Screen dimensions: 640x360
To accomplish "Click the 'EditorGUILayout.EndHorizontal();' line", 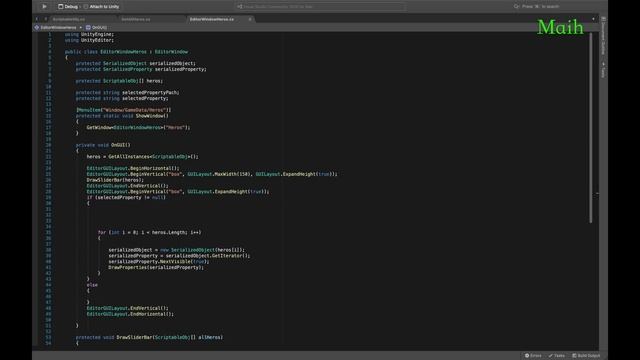I will point(130,314).
